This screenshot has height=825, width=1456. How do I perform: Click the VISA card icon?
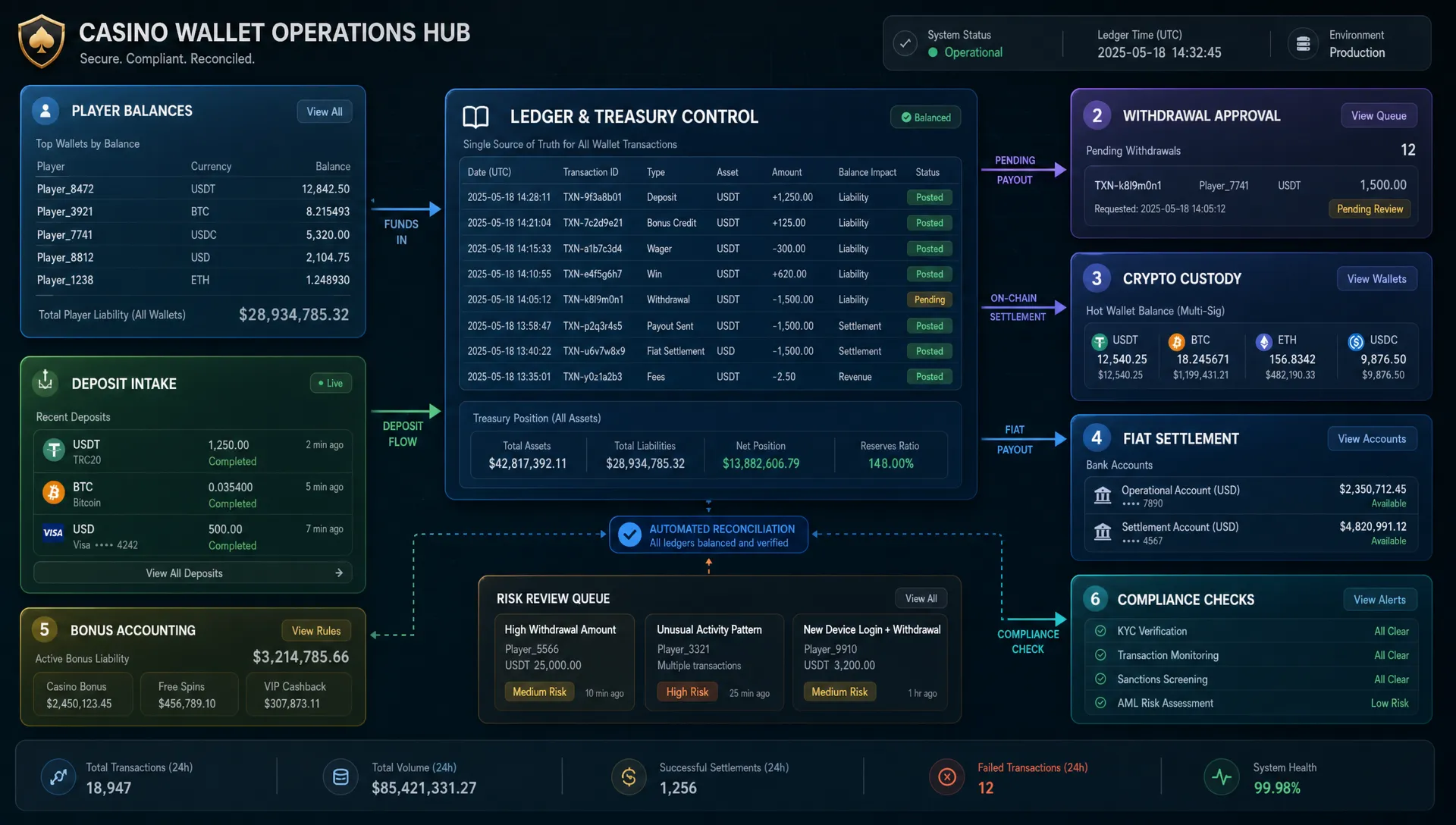[x=53, y=533]
